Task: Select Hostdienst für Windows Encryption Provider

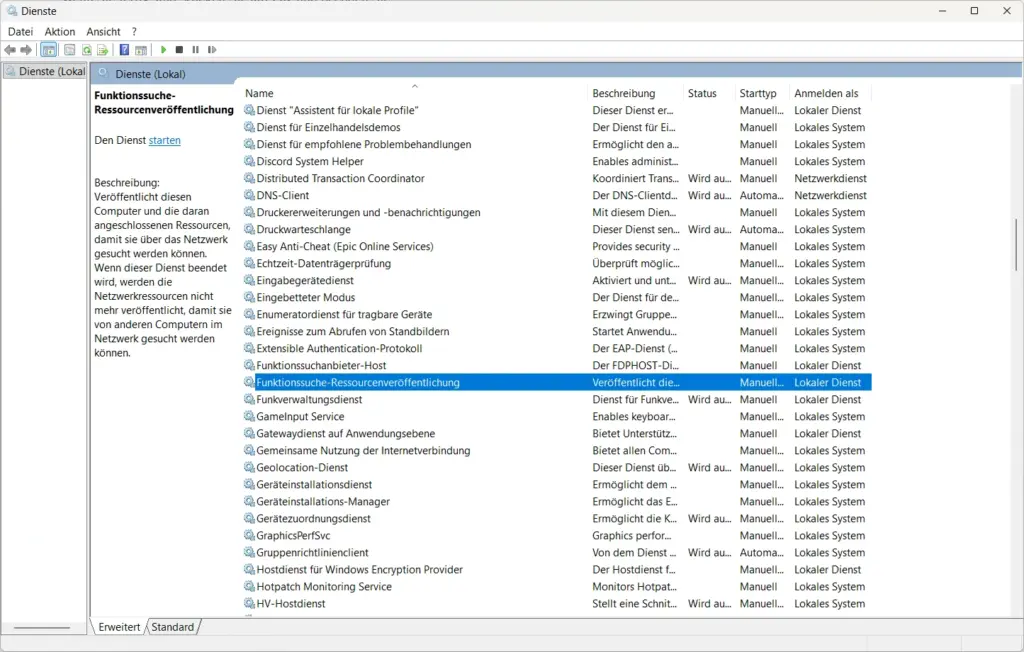Action: point(557,569)
